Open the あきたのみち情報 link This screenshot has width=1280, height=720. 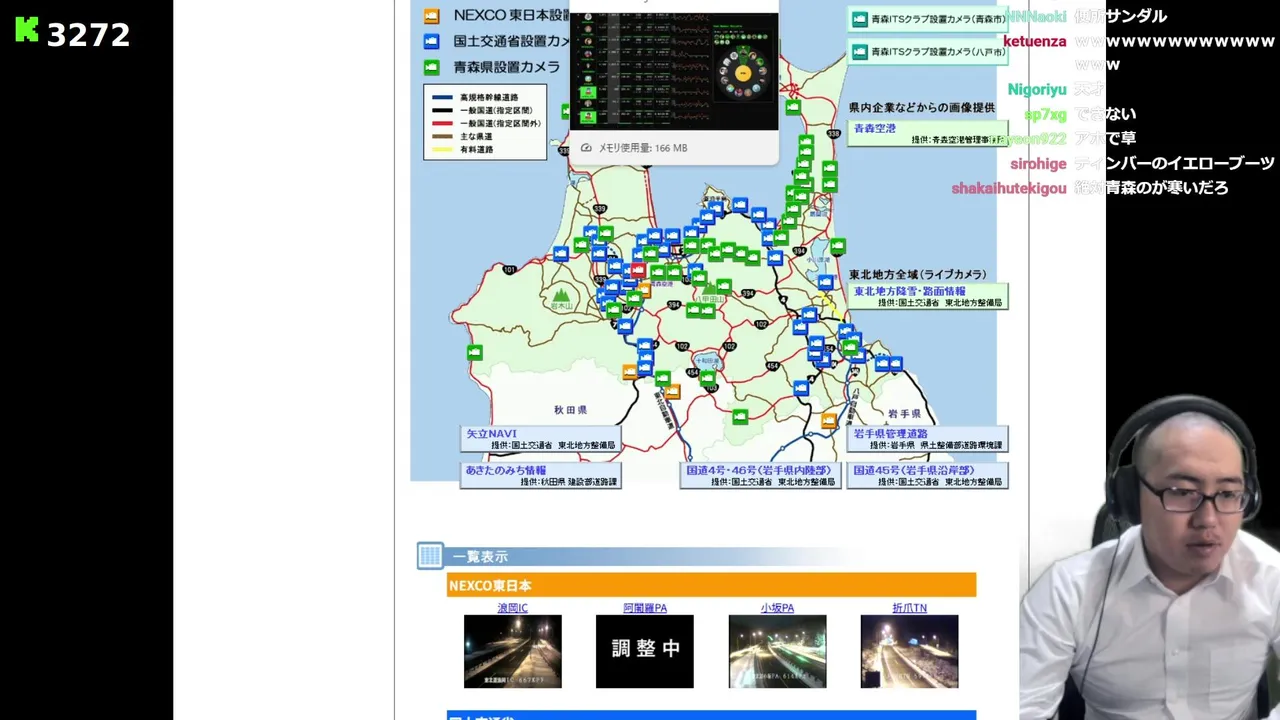(506, 470)
